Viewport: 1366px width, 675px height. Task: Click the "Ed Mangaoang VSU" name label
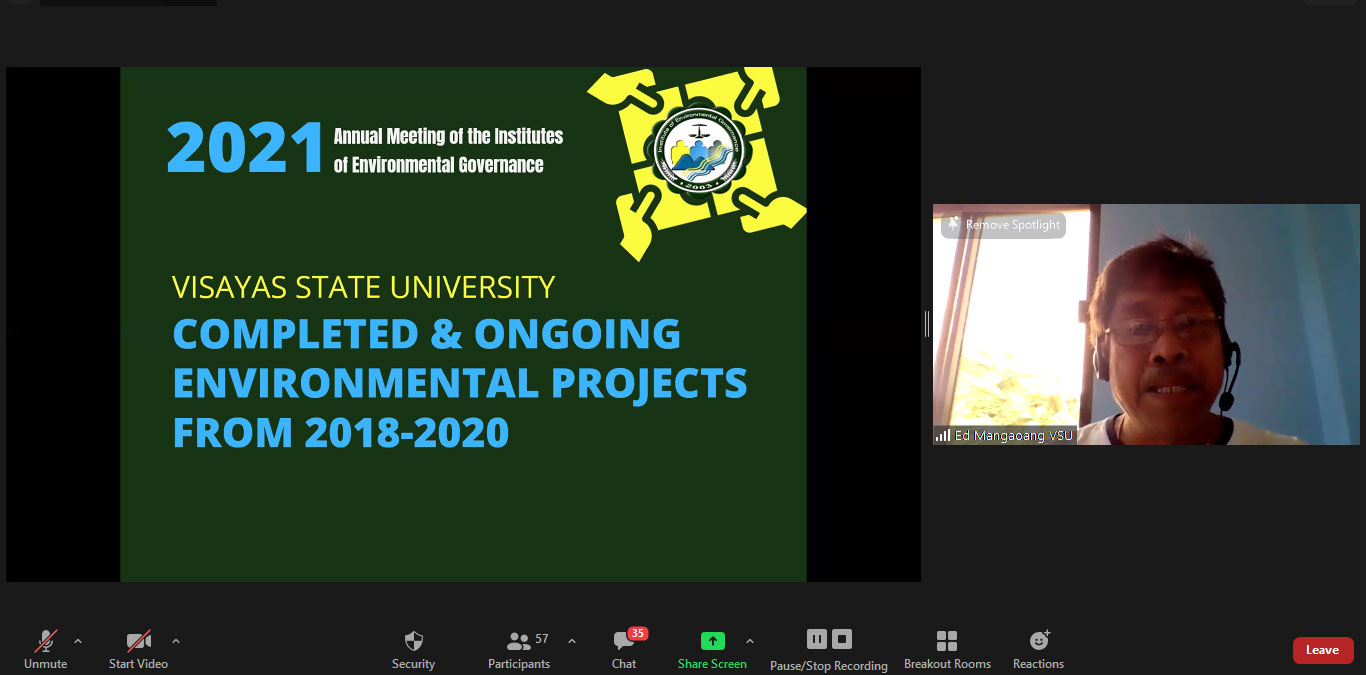(1014, 436)
